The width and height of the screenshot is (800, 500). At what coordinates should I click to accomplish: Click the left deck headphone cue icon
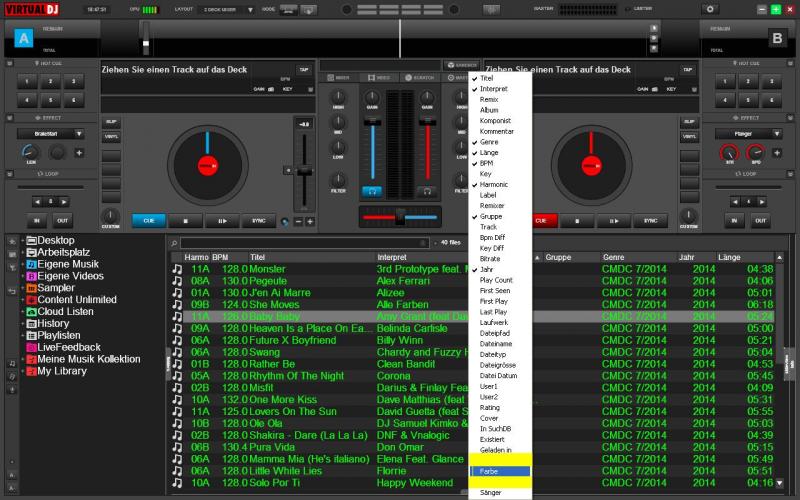tap(372, 190)
